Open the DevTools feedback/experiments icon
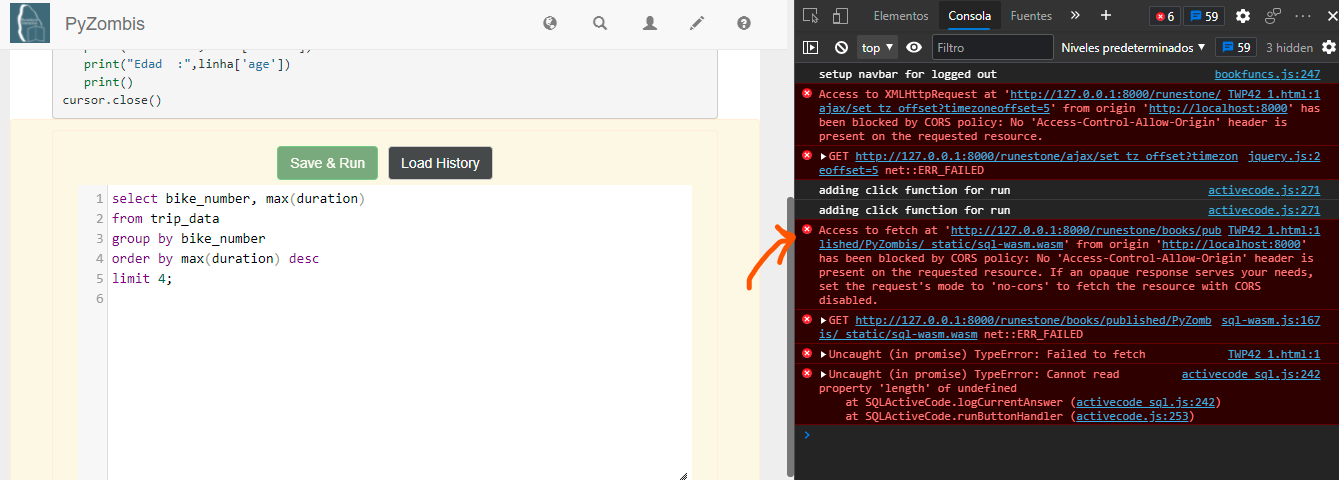This screenshot has width=1339, height=480. click(1273, 16)
